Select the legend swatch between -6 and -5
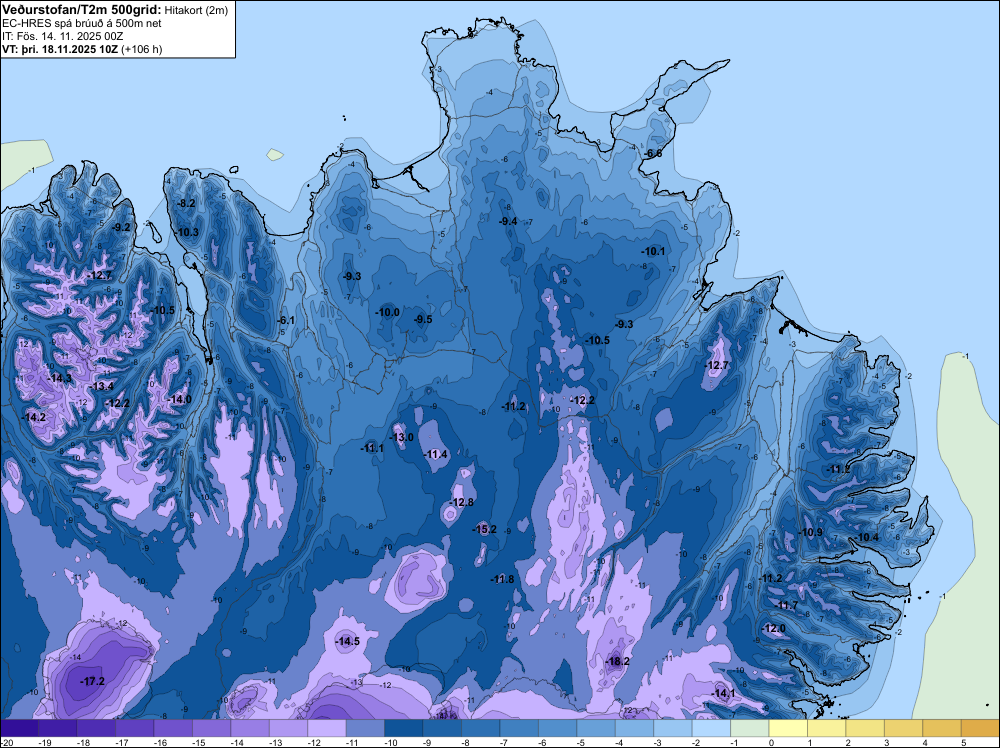1000x748 pixels. click(557, 728)
